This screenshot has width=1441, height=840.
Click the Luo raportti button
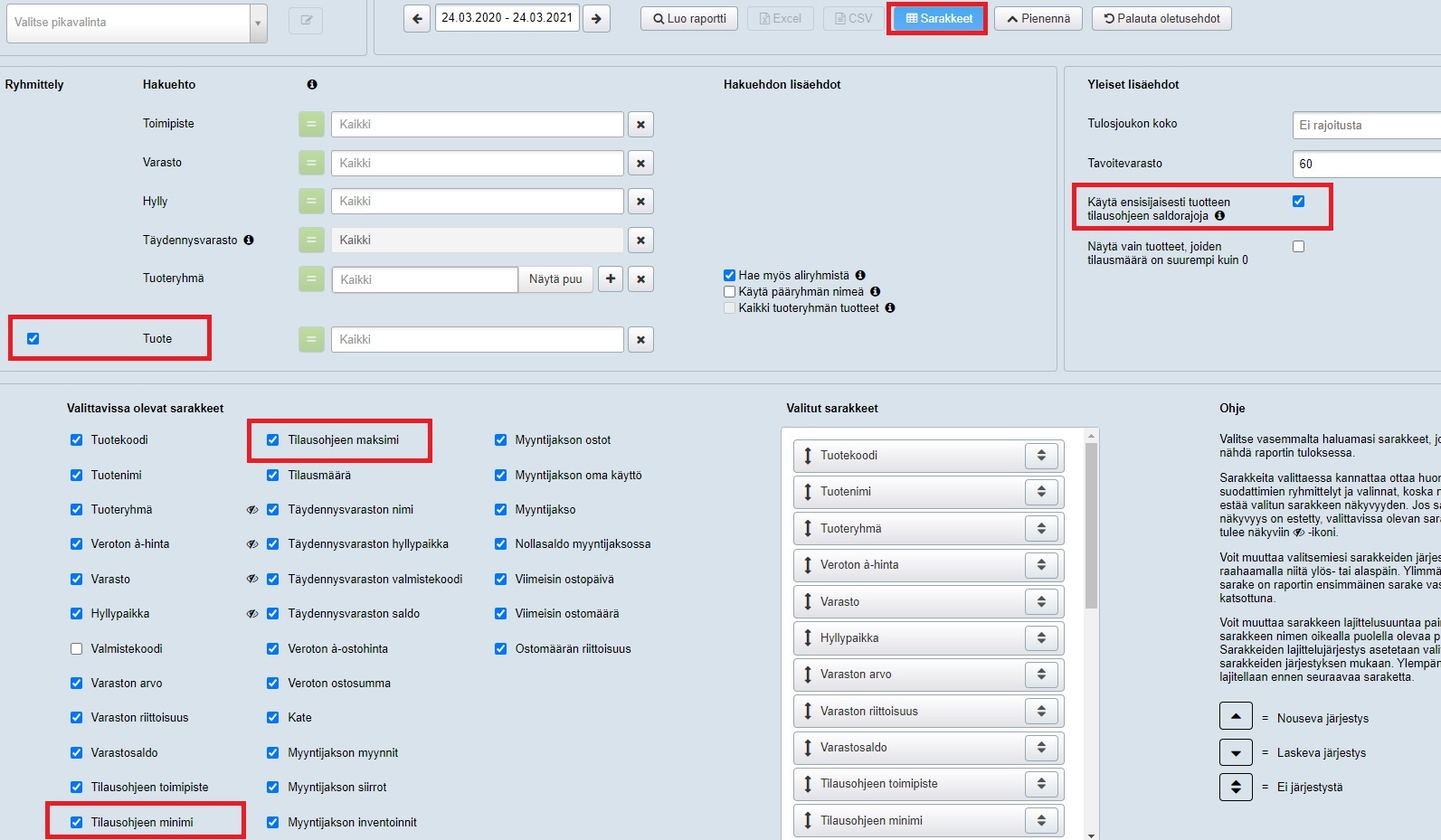(689, 19)
